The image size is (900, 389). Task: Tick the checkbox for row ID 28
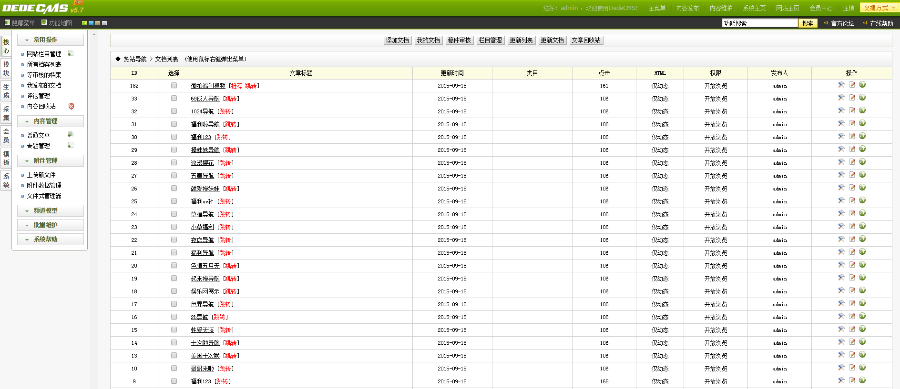click(174, 162)
